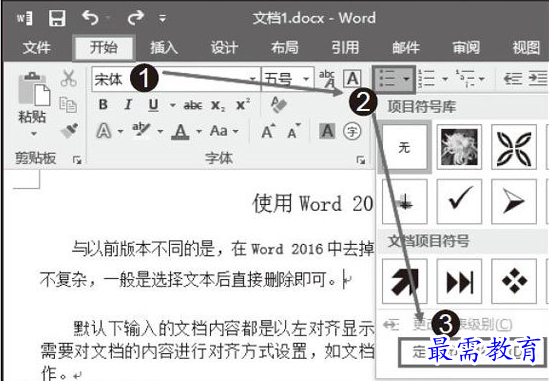This screenshot has height=381, width=549.
Task: Click the text effects outlined A icon
Action: (104, 131)
